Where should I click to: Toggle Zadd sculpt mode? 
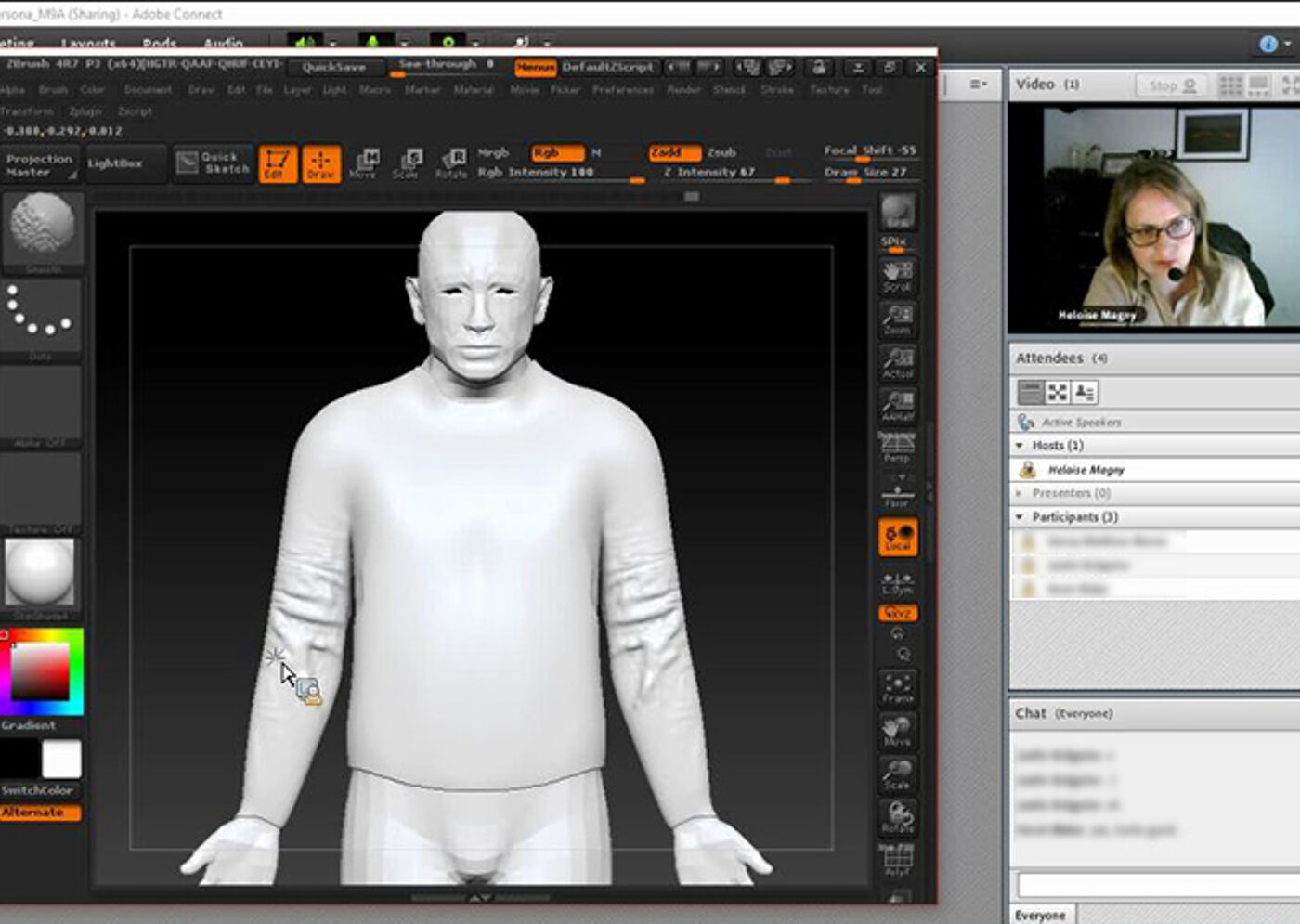tap(674, 152)
